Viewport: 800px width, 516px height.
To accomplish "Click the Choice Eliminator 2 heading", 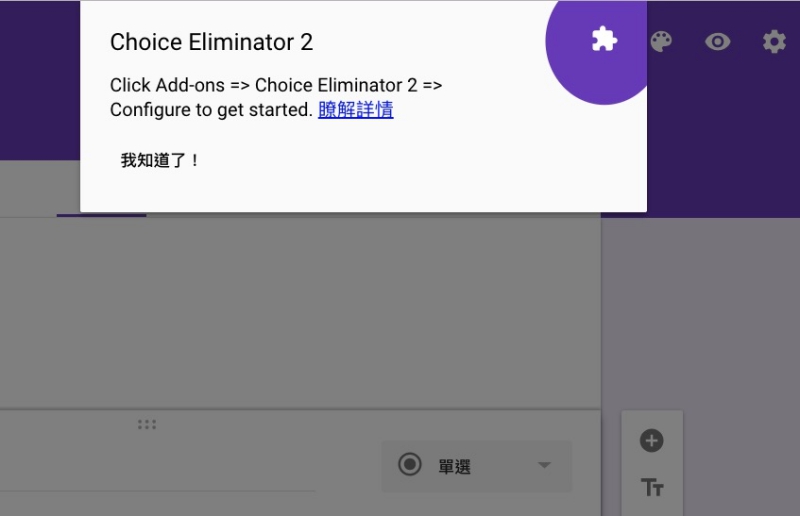I will pos(211,42).
